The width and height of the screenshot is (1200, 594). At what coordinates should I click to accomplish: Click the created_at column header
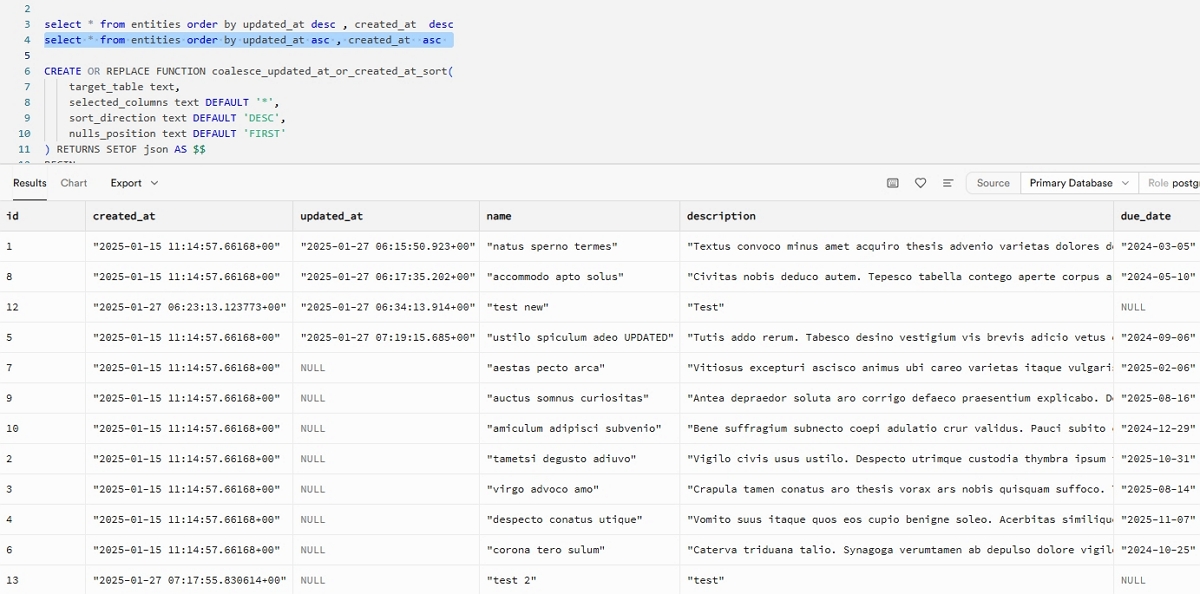(x=124, y=216)
